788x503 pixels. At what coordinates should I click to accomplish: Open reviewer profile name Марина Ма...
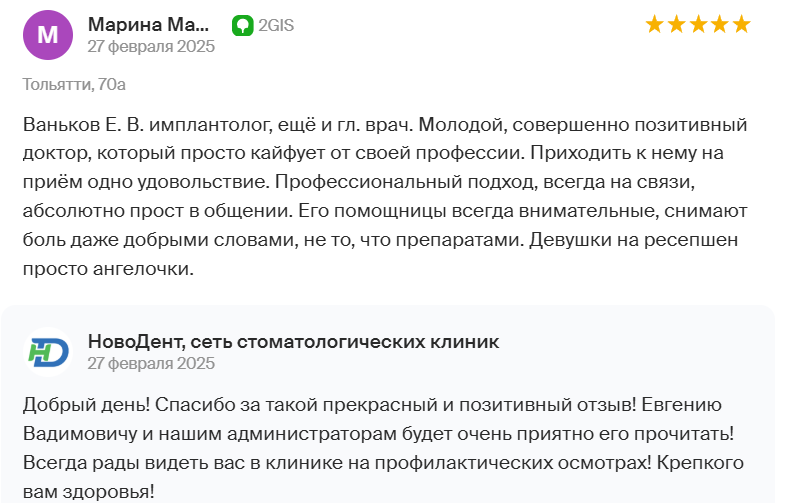tap(148, 24)
